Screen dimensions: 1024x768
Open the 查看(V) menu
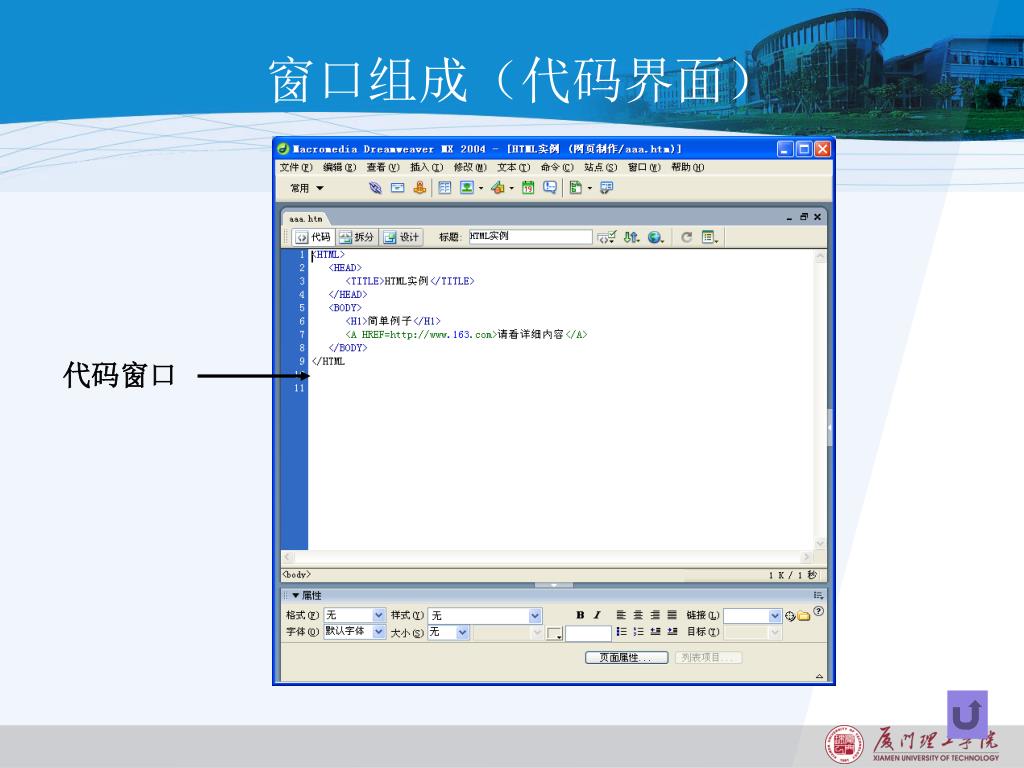pyautogui.click(x=383, y=168)
